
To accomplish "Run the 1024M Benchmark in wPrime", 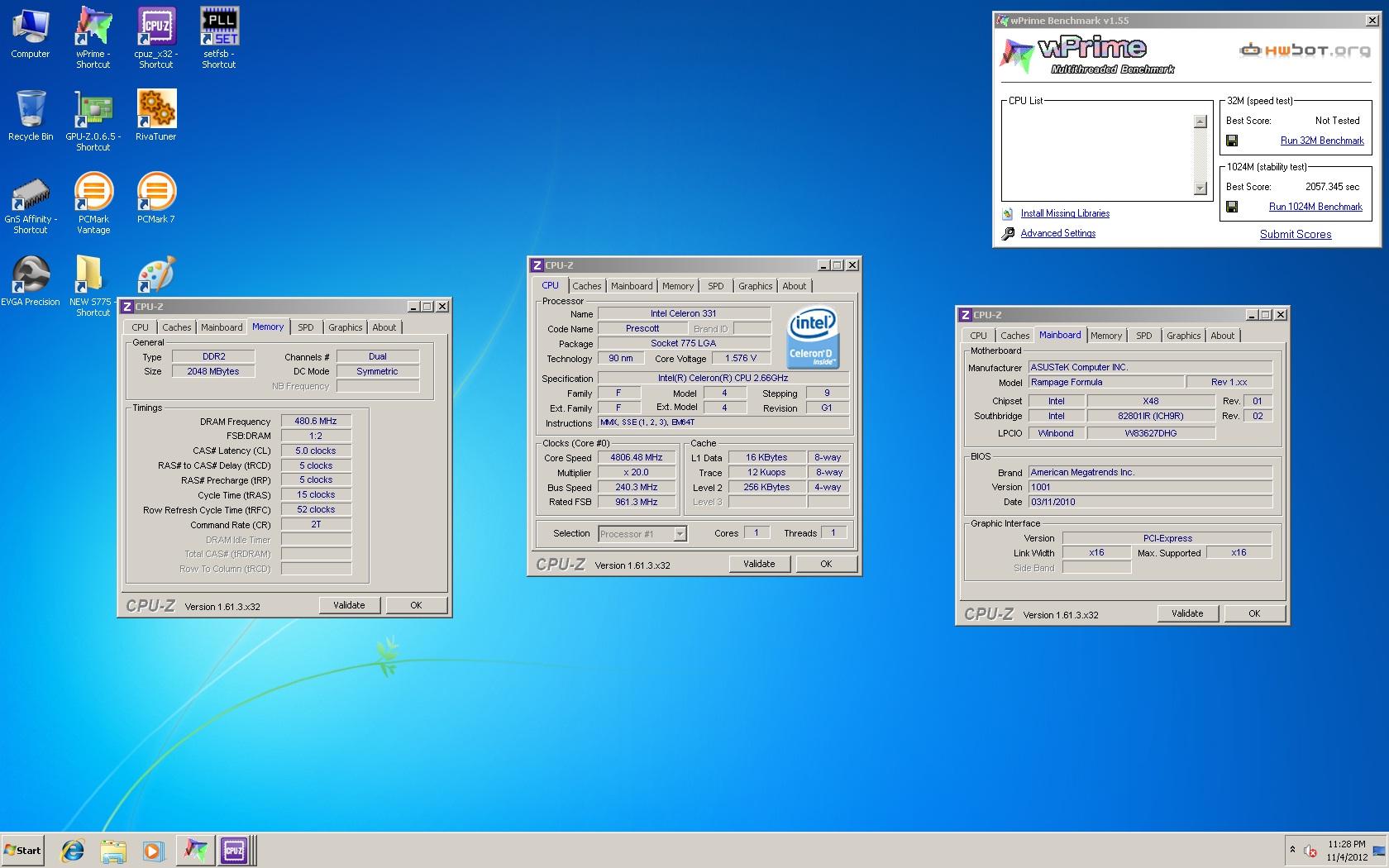I will [x=1315, y=207].
